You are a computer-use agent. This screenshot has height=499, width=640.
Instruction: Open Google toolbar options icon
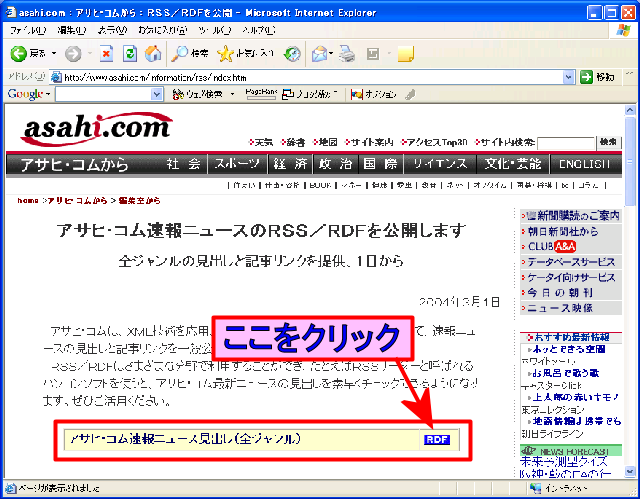coord(357,94)
